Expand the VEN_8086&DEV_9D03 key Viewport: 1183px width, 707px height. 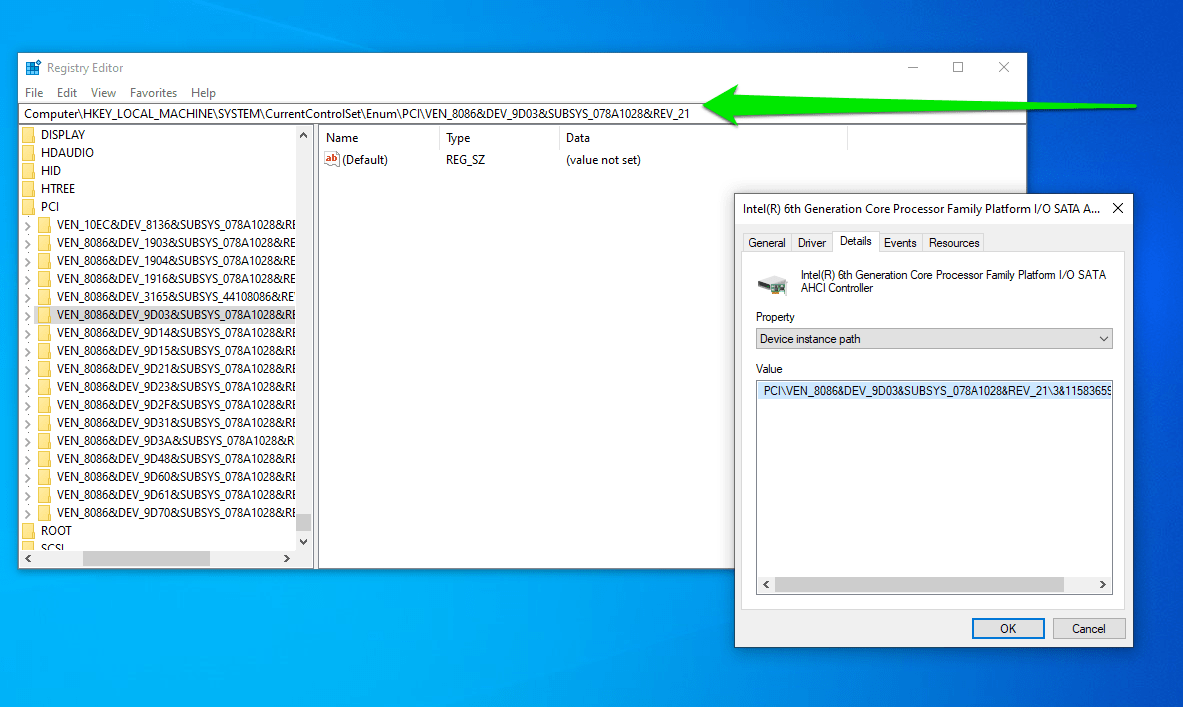[28, 315]
